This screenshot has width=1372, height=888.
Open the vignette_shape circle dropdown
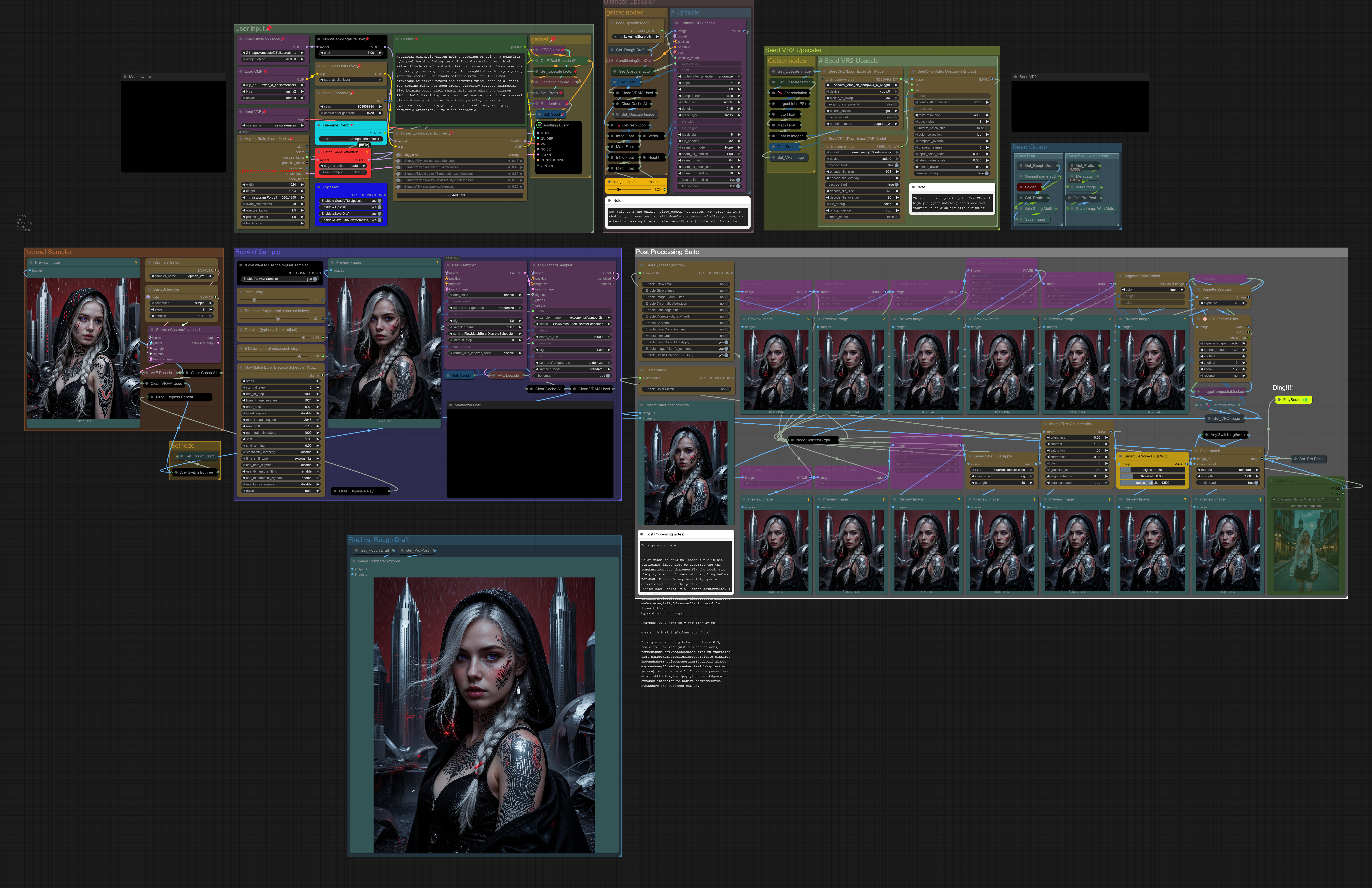[1222, 343]
